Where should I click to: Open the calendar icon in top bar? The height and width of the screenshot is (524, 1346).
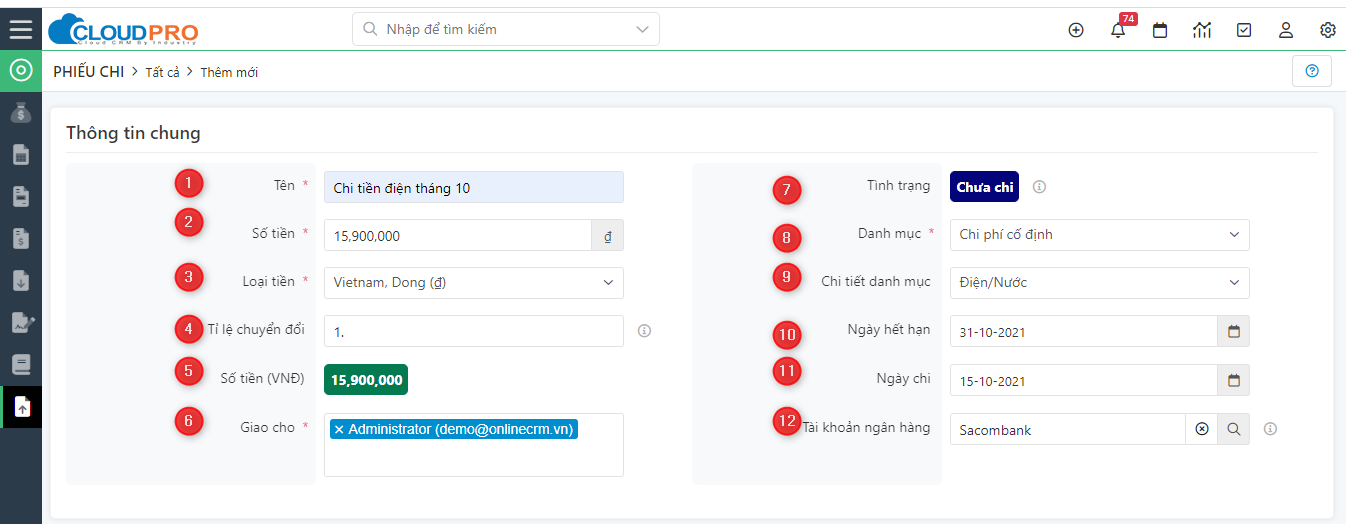(x=1160, y=30)
